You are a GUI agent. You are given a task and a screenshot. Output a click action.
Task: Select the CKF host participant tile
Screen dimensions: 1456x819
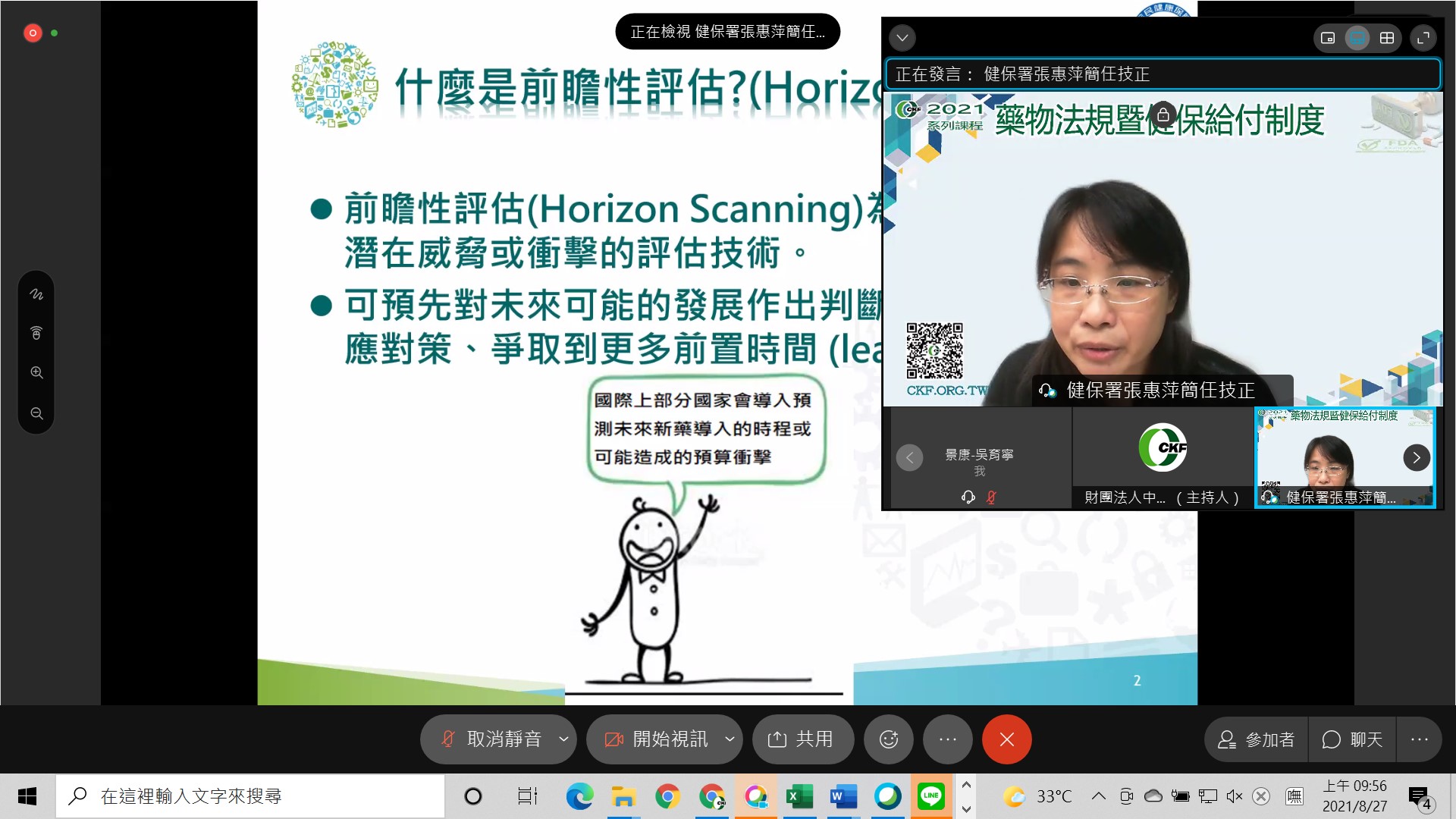[x=1163, y=457]
